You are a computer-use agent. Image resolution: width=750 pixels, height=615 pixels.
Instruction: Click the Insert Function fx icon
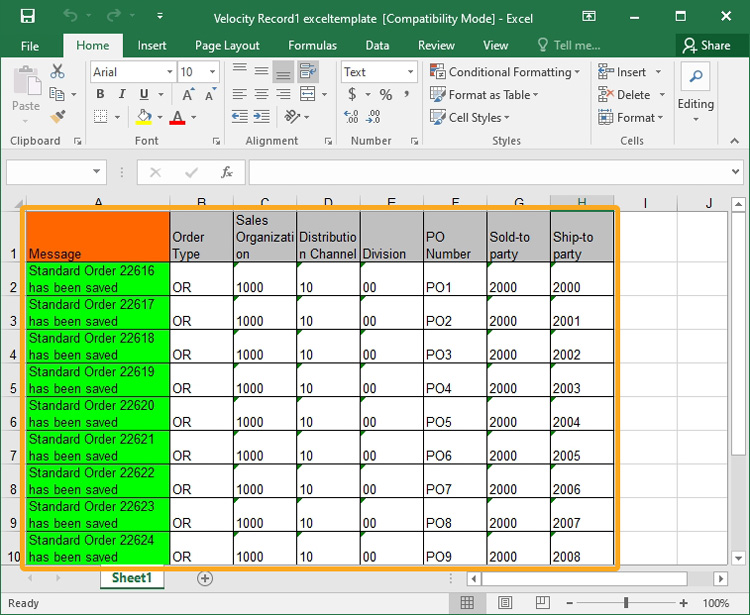point(226,172)
